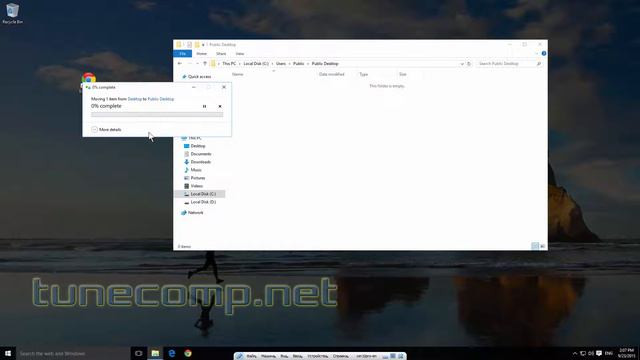
Task: Launch Google Chrome from taskbar
Action: tap(188, 353)
